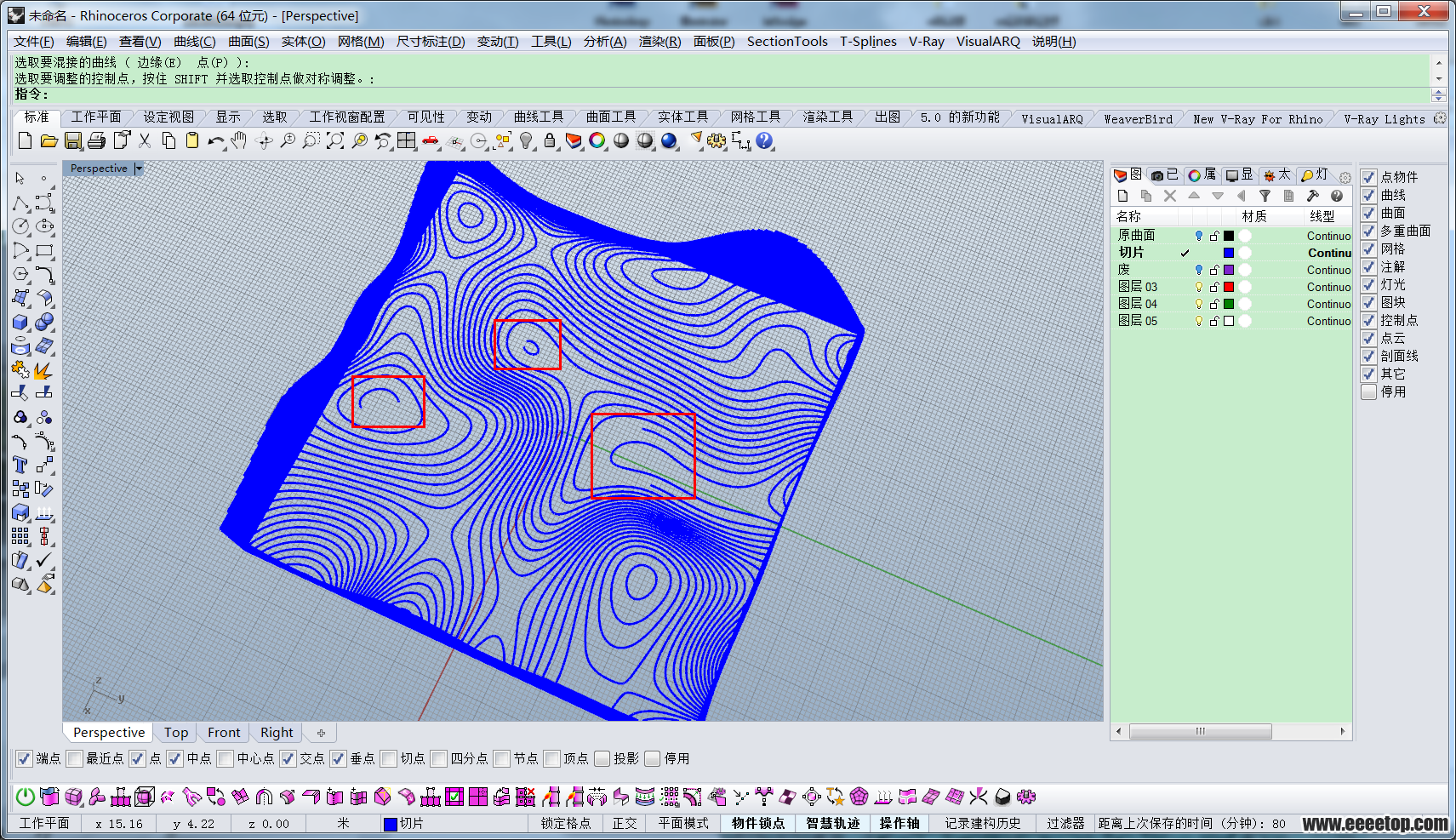Toggle 锁定格点 in status bar
This screenshot has height=840, width=1456.
[565, 823]
